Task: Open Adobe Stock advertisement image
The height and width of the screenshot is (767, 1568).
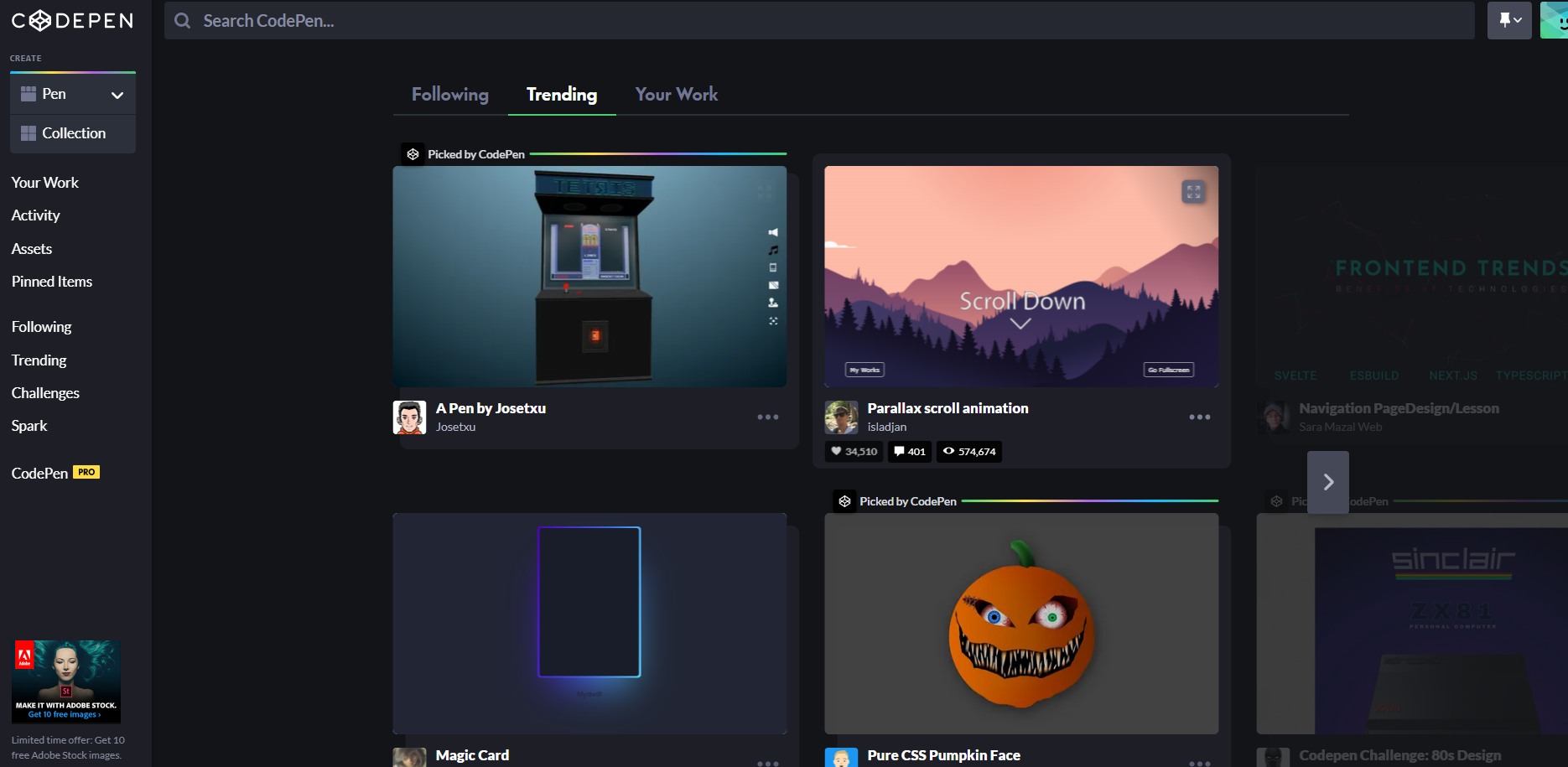Action: pyautogui.click(x=66, y=681)
